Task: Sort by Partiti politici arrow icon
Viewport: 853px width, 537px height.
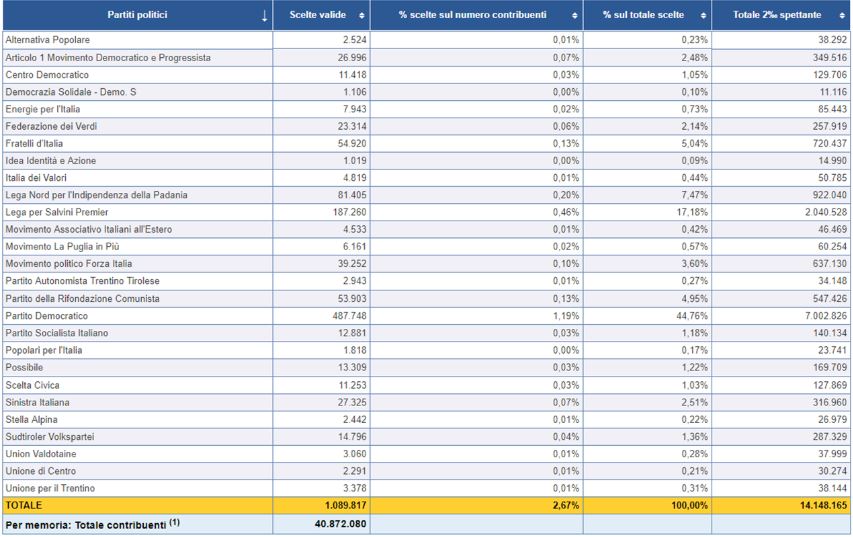Action: (x=264, y=15)
